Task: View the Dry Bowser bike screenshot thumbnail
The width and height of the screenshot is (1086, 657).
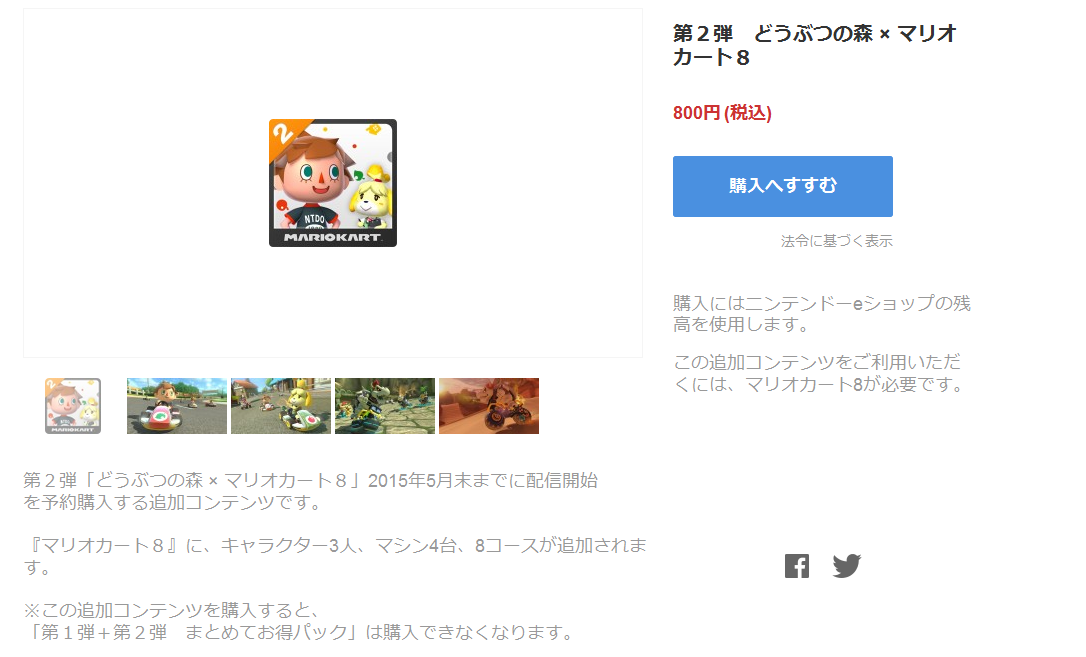Action: click(384, 406)
